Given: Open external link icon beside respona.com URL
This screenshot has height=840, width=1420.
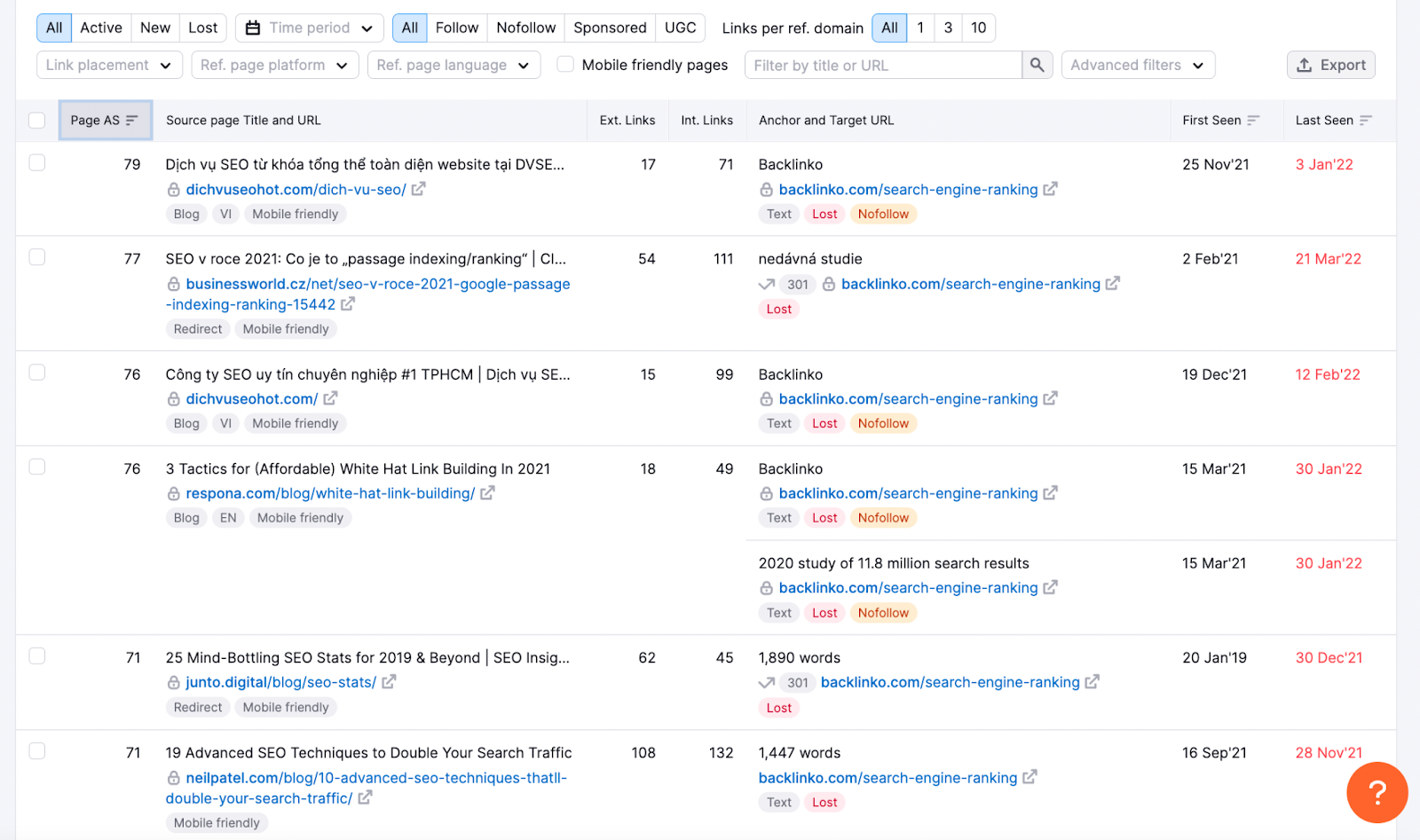Looking at the screenshot, I should 487,493.
